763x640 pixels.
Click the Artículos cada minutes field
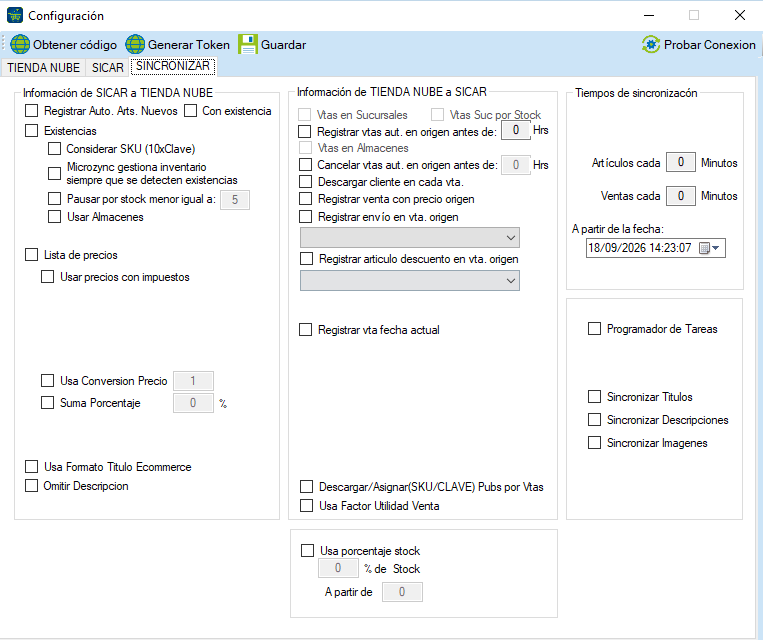680,162
